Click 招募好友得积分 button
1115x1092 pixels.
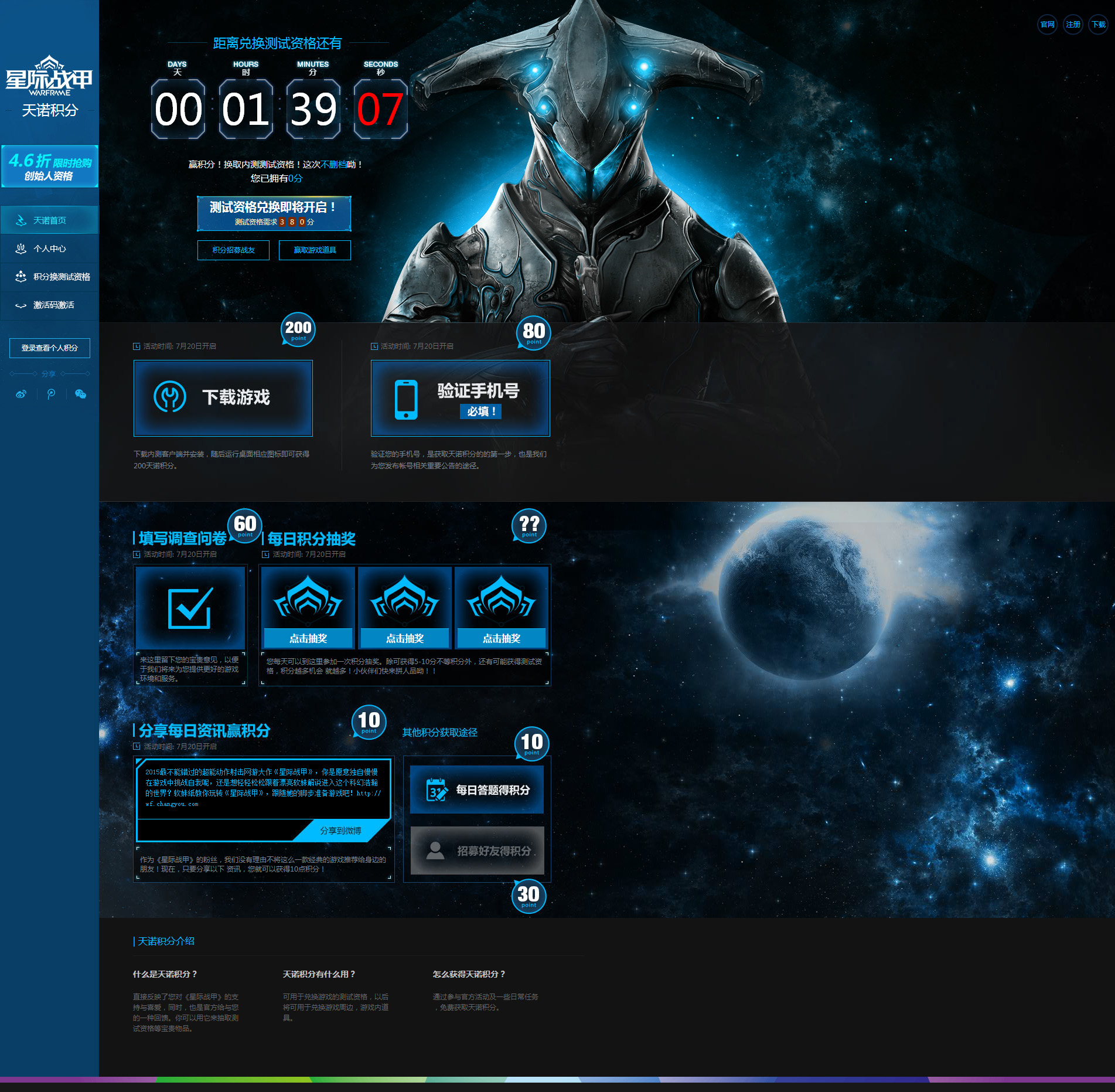pyautogui.click(x=477, y=851)
